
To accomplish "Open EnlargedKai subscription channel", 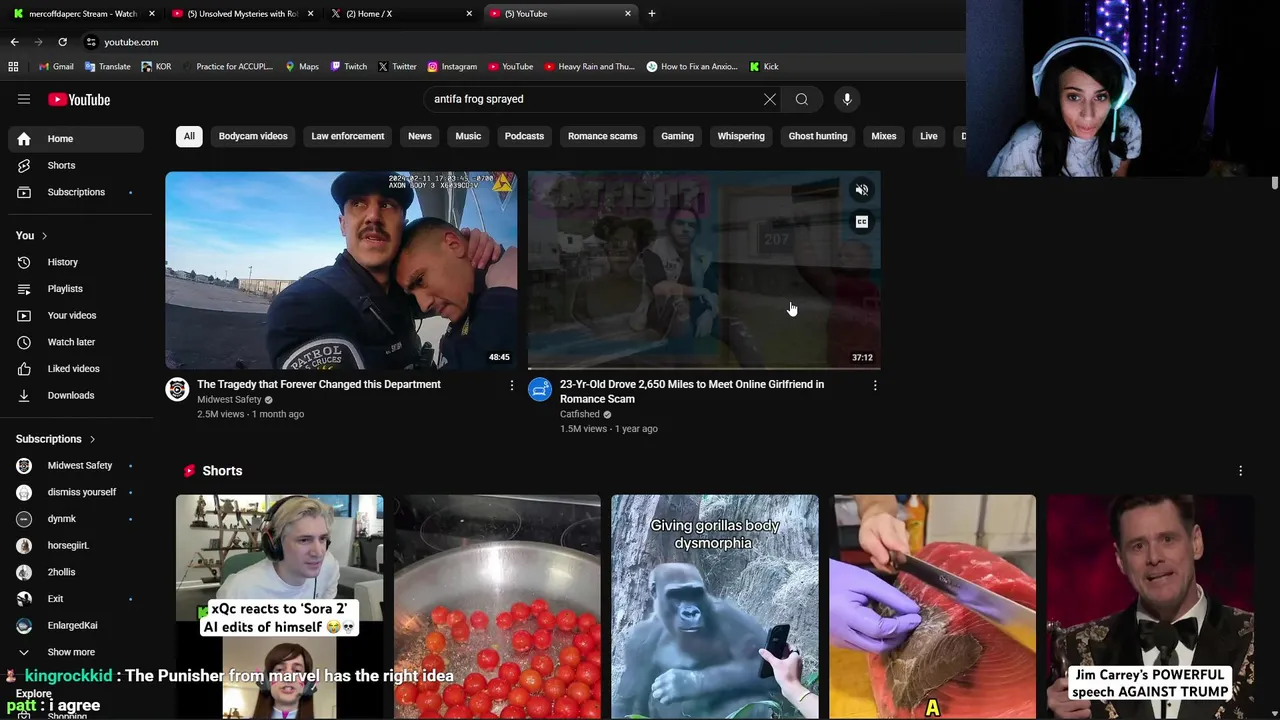I will tap(76, 625).
